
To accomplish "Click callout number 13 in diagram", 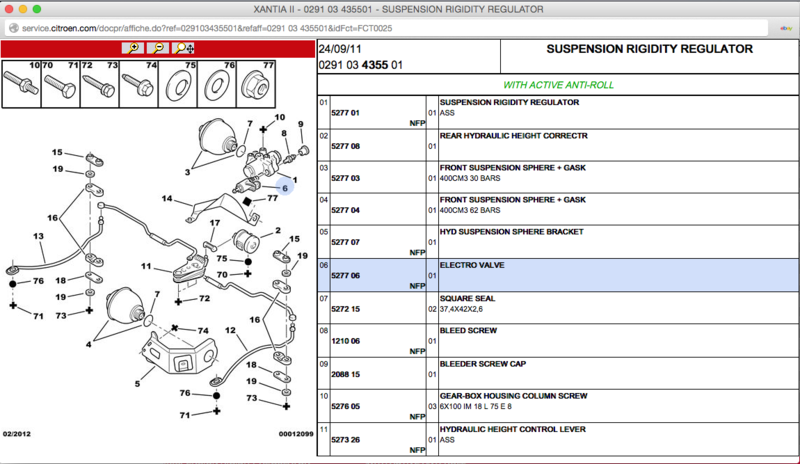I will click(x=38, y=236).
